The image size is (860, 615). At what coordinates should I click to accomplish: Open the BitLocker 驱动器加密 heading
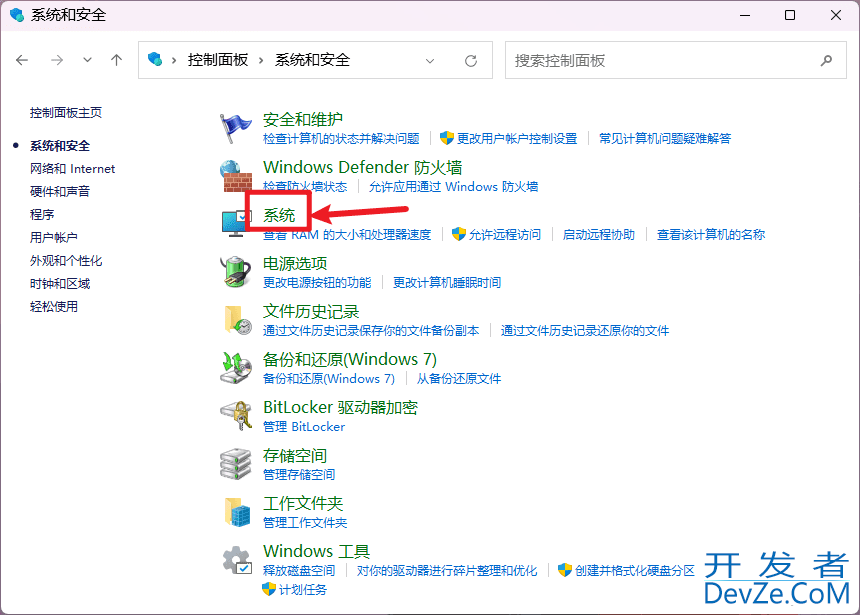click(x=340, y=407)
